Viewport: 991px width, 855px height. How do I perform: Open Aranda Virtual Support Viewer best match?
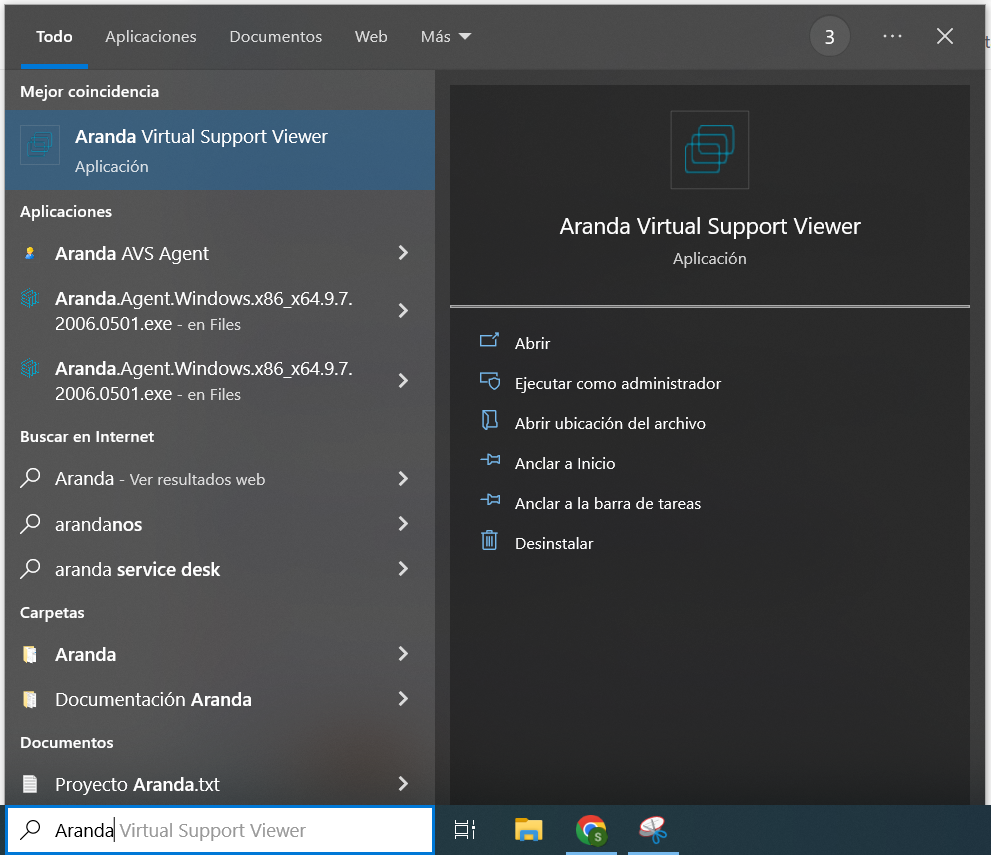[219, 150]
